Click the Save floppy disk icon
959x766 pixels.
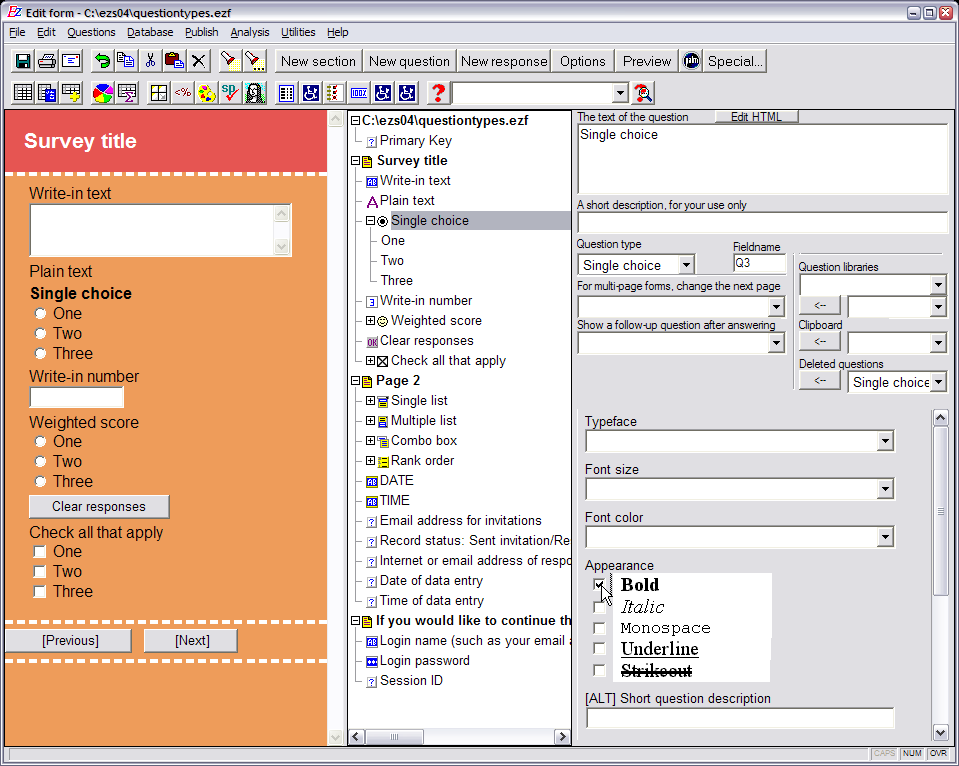pos(22,61)
